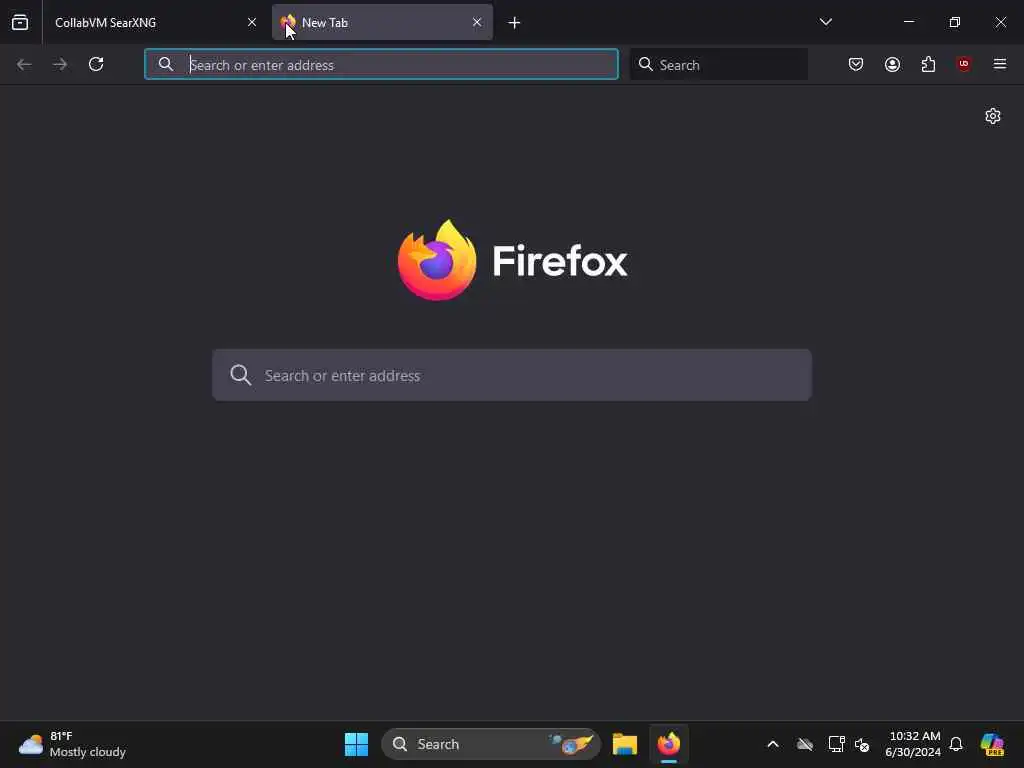
Task: Open the Extensions puzzle icon
Action: point(928,64)
